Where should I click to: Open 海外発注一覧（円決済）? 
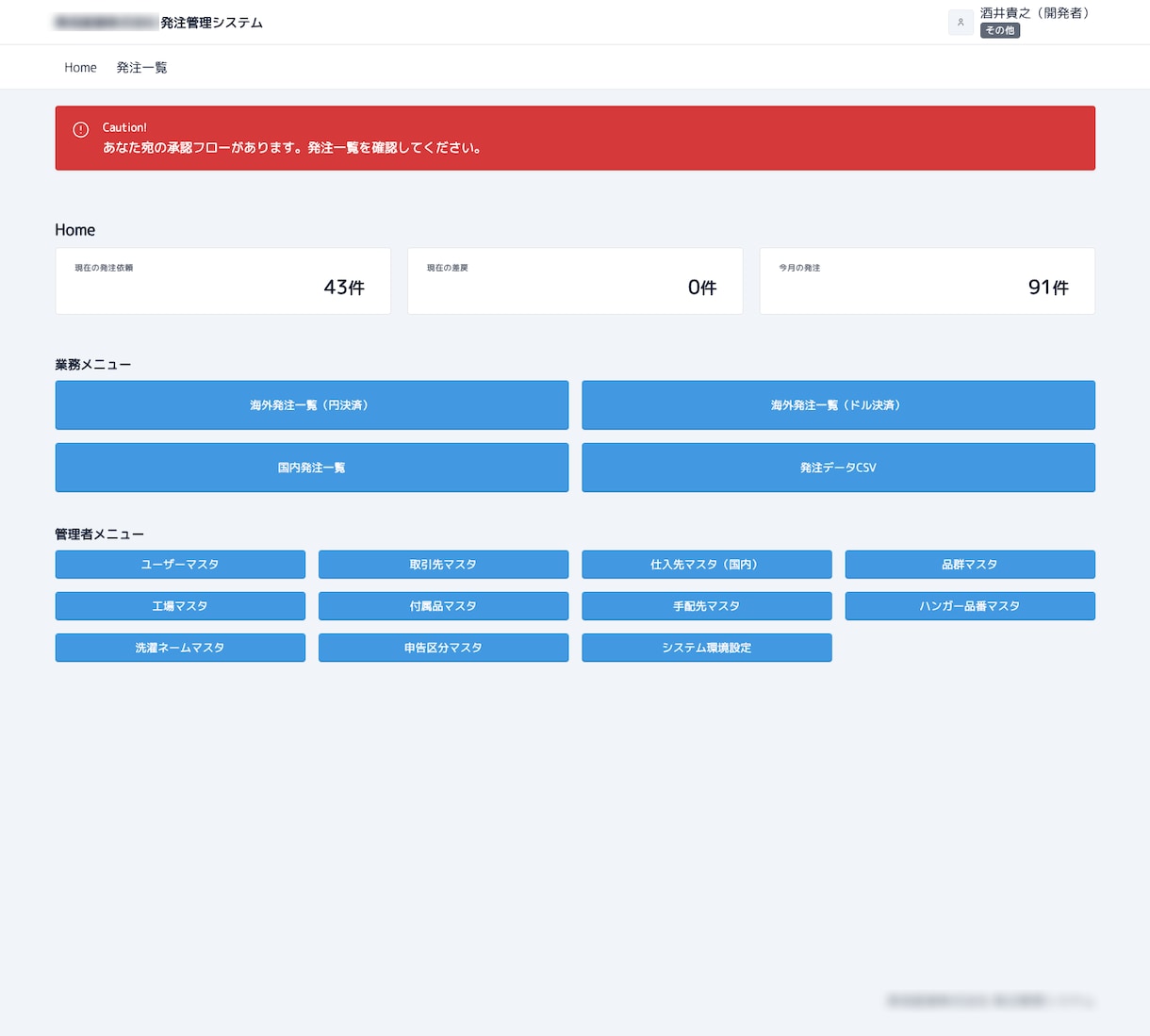(312, 405)
